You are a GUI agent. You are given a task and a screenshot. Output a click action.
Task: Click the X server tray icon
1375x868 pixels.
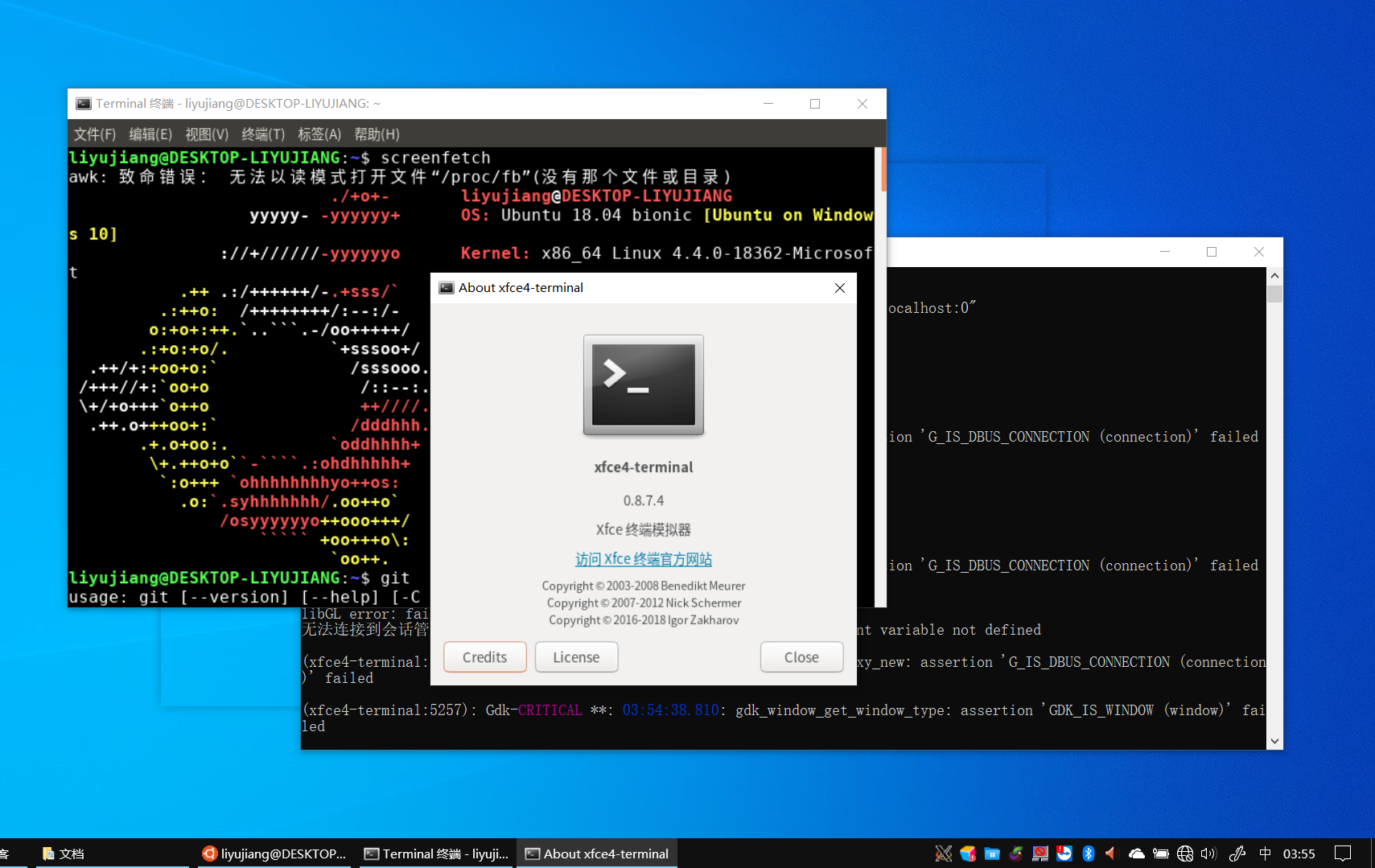coord(944,854)
